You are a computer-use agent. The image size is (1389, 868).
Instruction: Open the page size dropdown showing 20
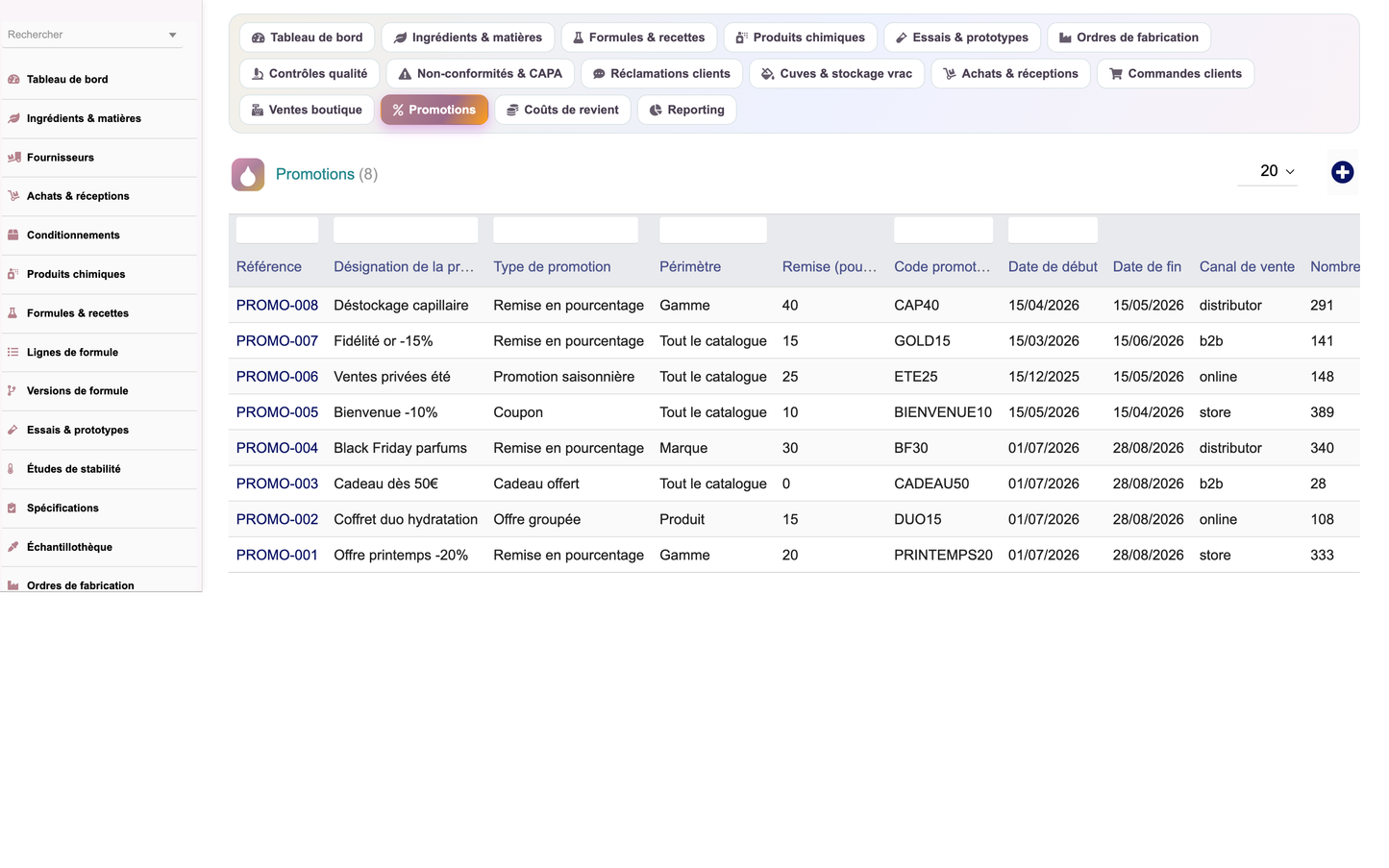point(1268,171)
